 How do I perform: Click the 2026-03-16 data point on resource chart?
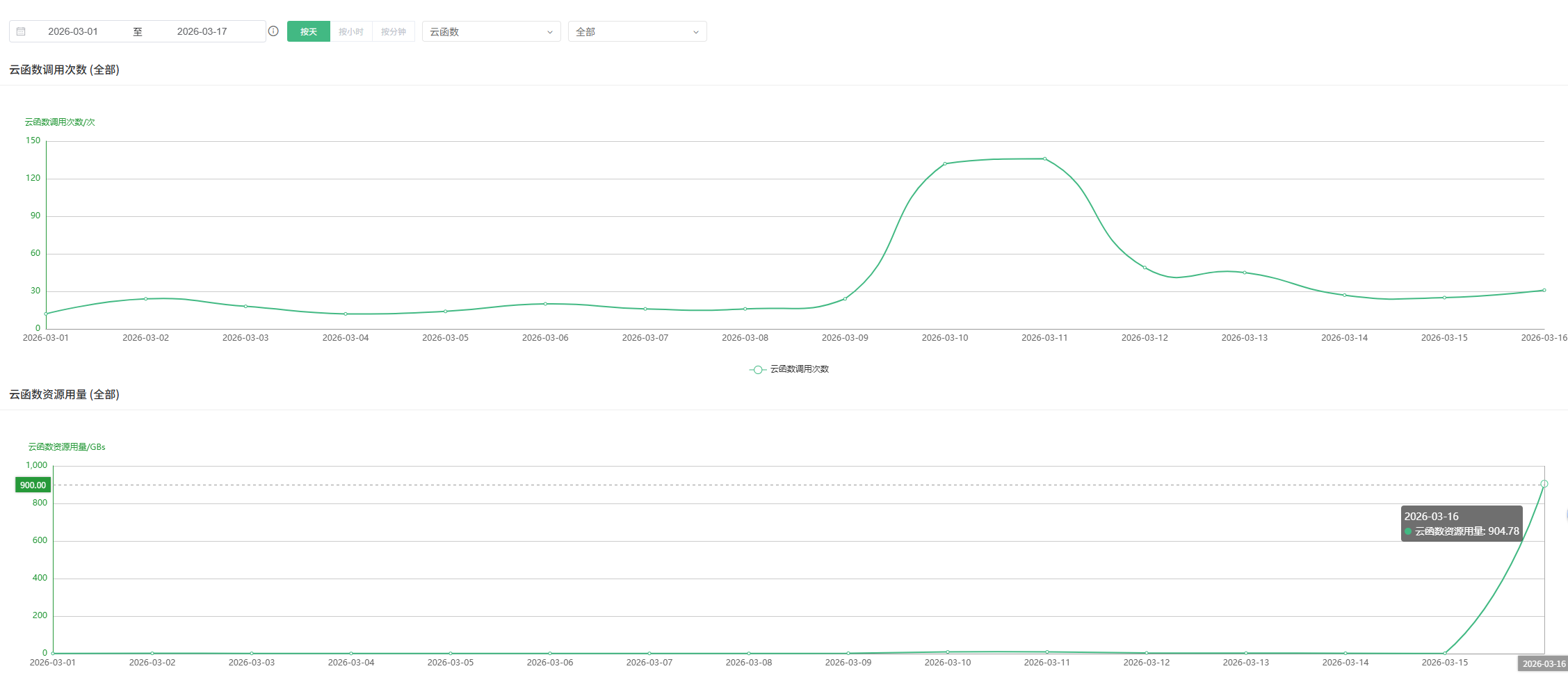[x=1544, y=484]
